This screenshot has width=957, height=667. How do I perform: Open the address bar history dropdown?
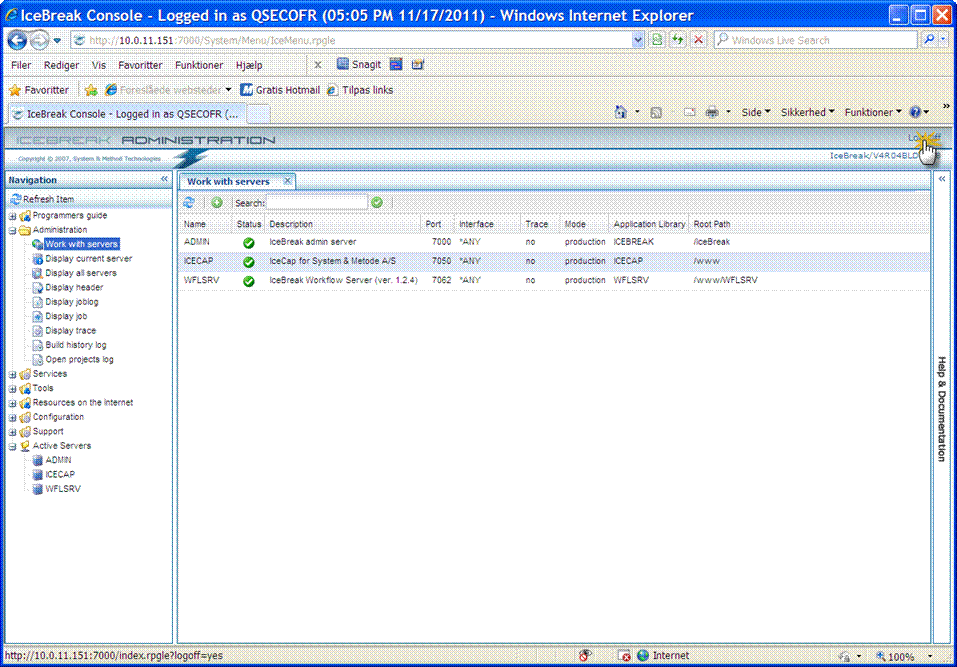[638, 40]
